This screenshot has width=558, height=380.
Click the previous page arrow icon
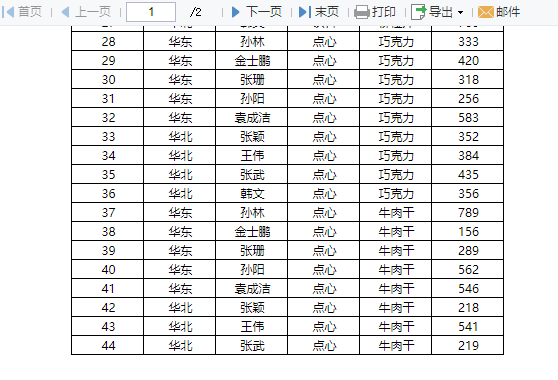pyautogui.click(x=65, y=12)
